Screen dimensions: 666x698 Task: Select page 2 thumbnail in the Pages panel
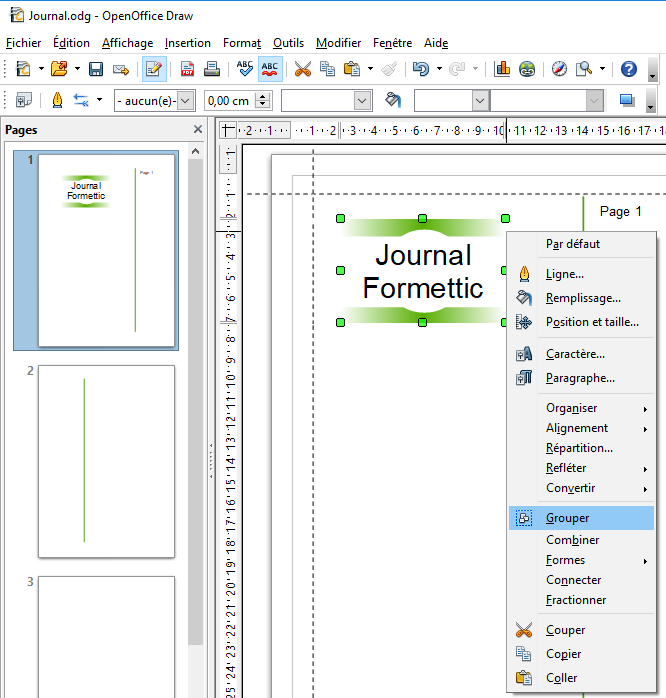click(106, 461)
